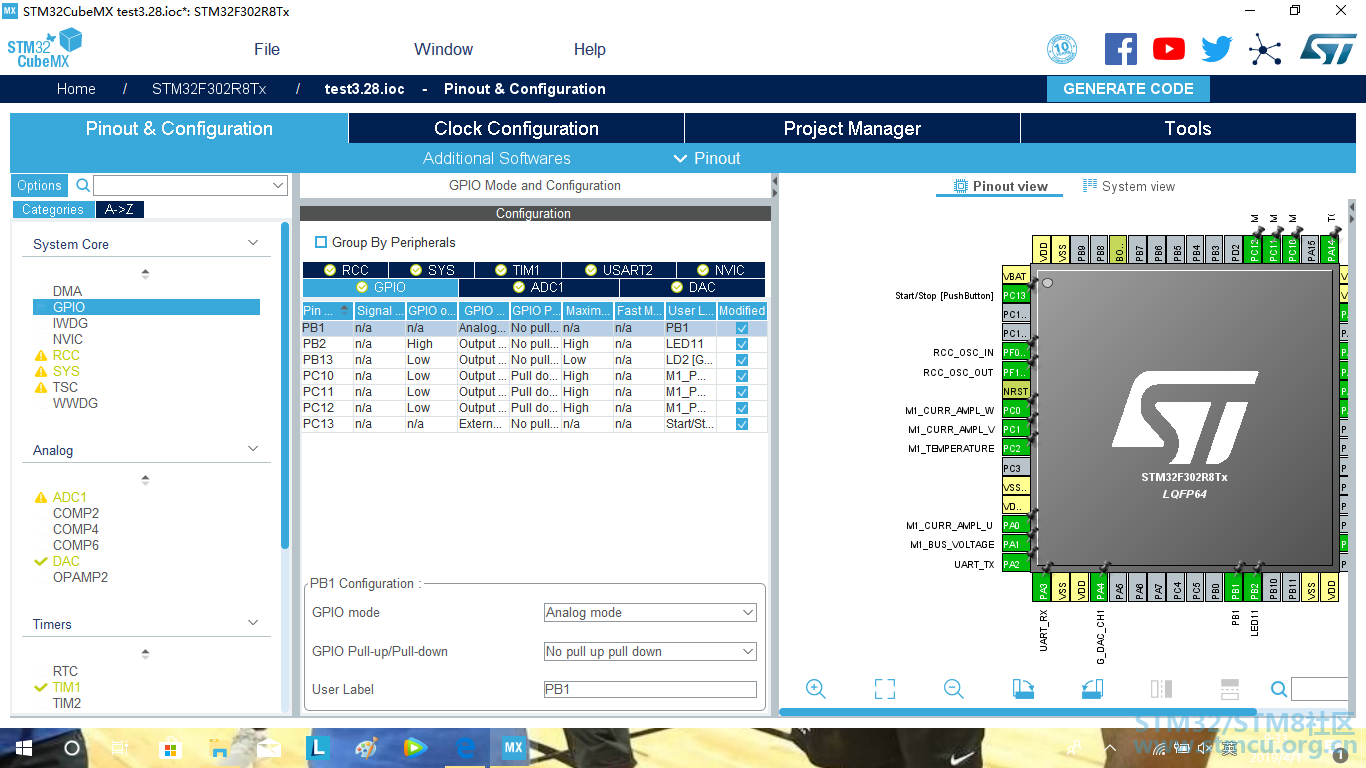Rotate the chip clockwise
Image resolution: width=1366 pixels, height=768 pixels.
click(x=1023, y=689)
